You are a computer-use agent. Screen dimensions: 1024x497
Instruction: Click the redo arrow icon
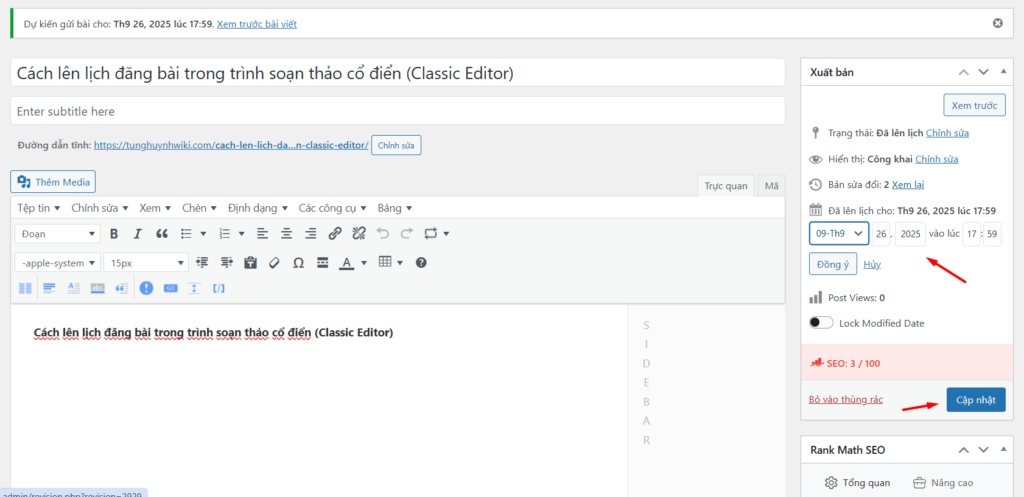407,234
